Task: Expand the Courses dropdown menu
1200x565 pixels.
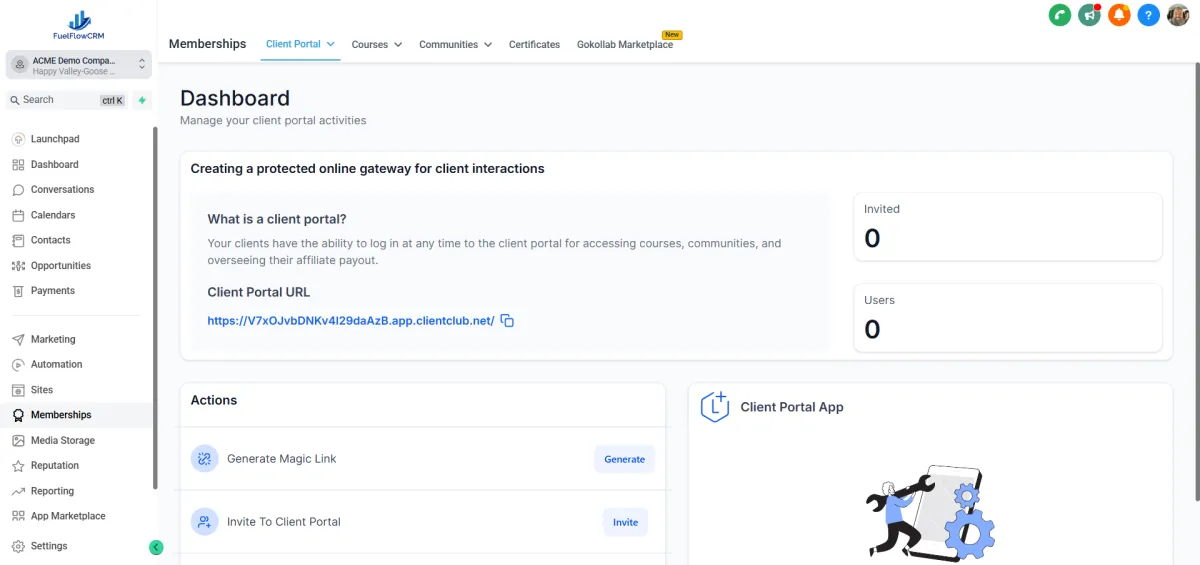Action: [376, 45]
